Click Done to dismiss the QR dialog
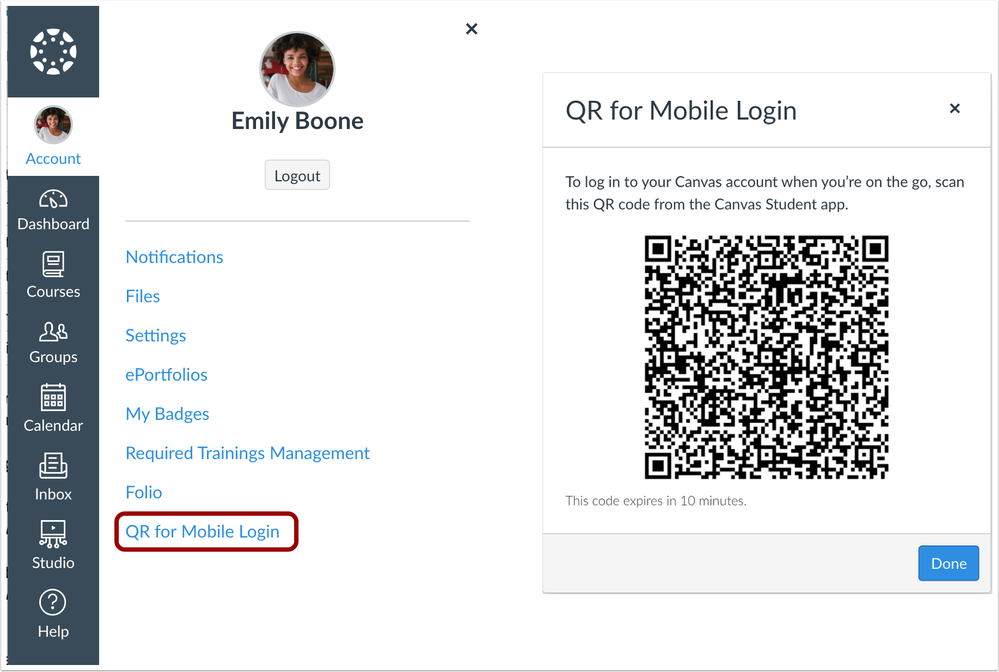999x672 pixels. 948,563
